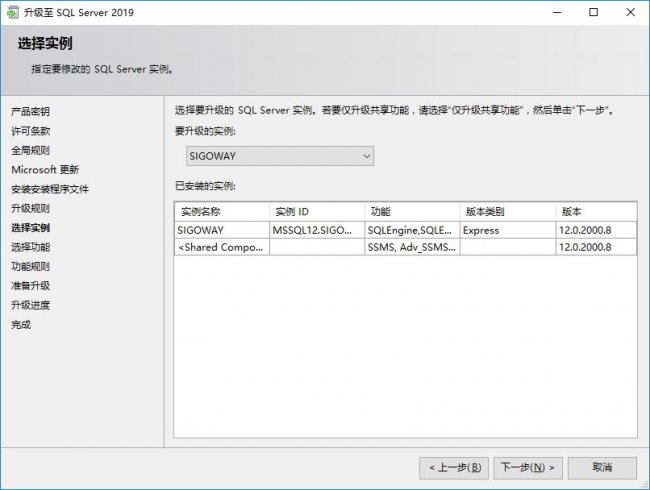Click 准备升级 step in sidebar
This screenshot has height=490, width=650.
point(30,286)
